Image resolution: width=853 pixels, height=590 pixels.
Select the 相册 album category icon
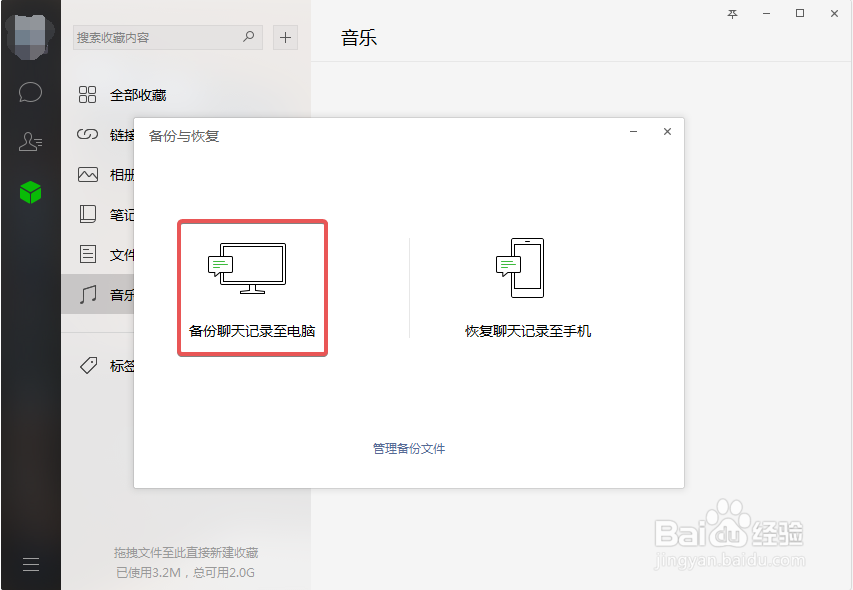(x=88, y=175)
